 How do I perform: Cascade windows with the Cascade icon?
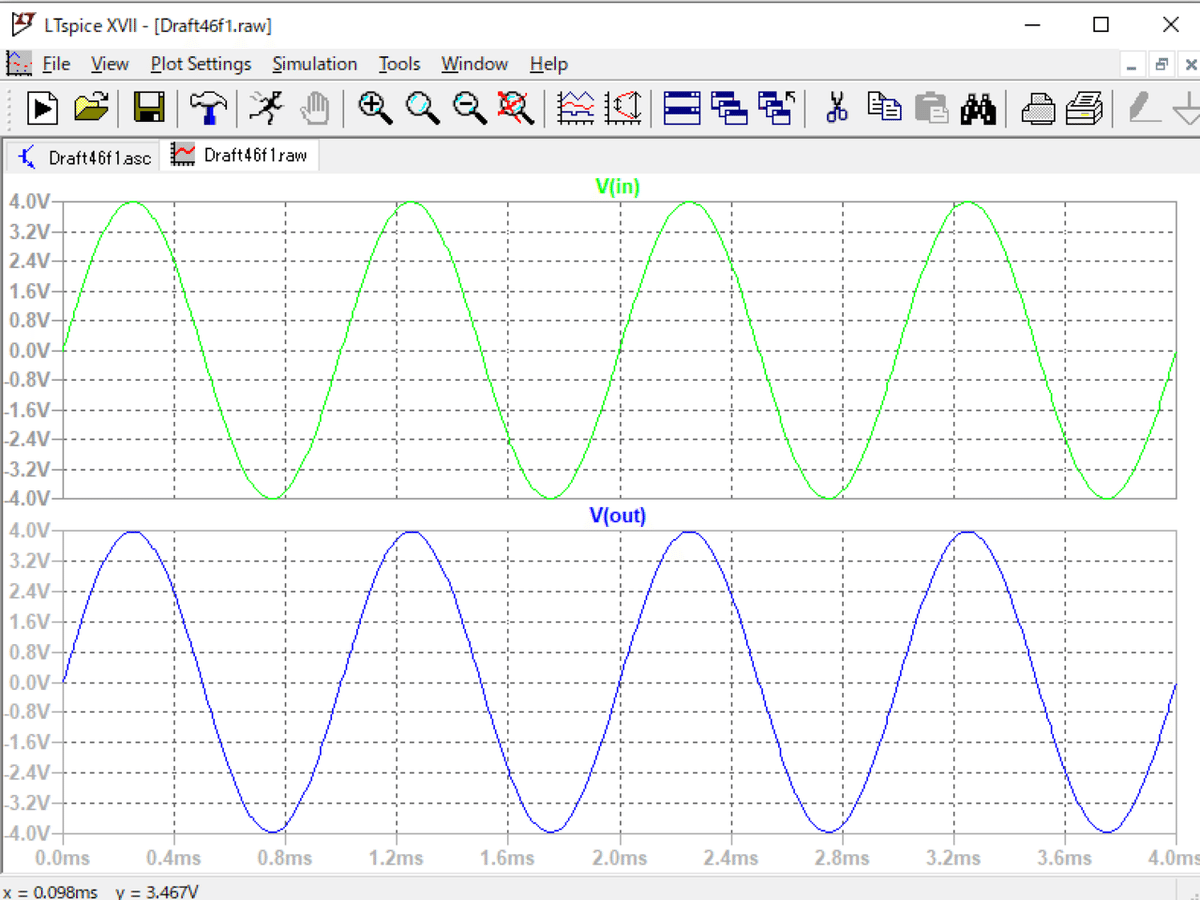(x=729, y=107)
